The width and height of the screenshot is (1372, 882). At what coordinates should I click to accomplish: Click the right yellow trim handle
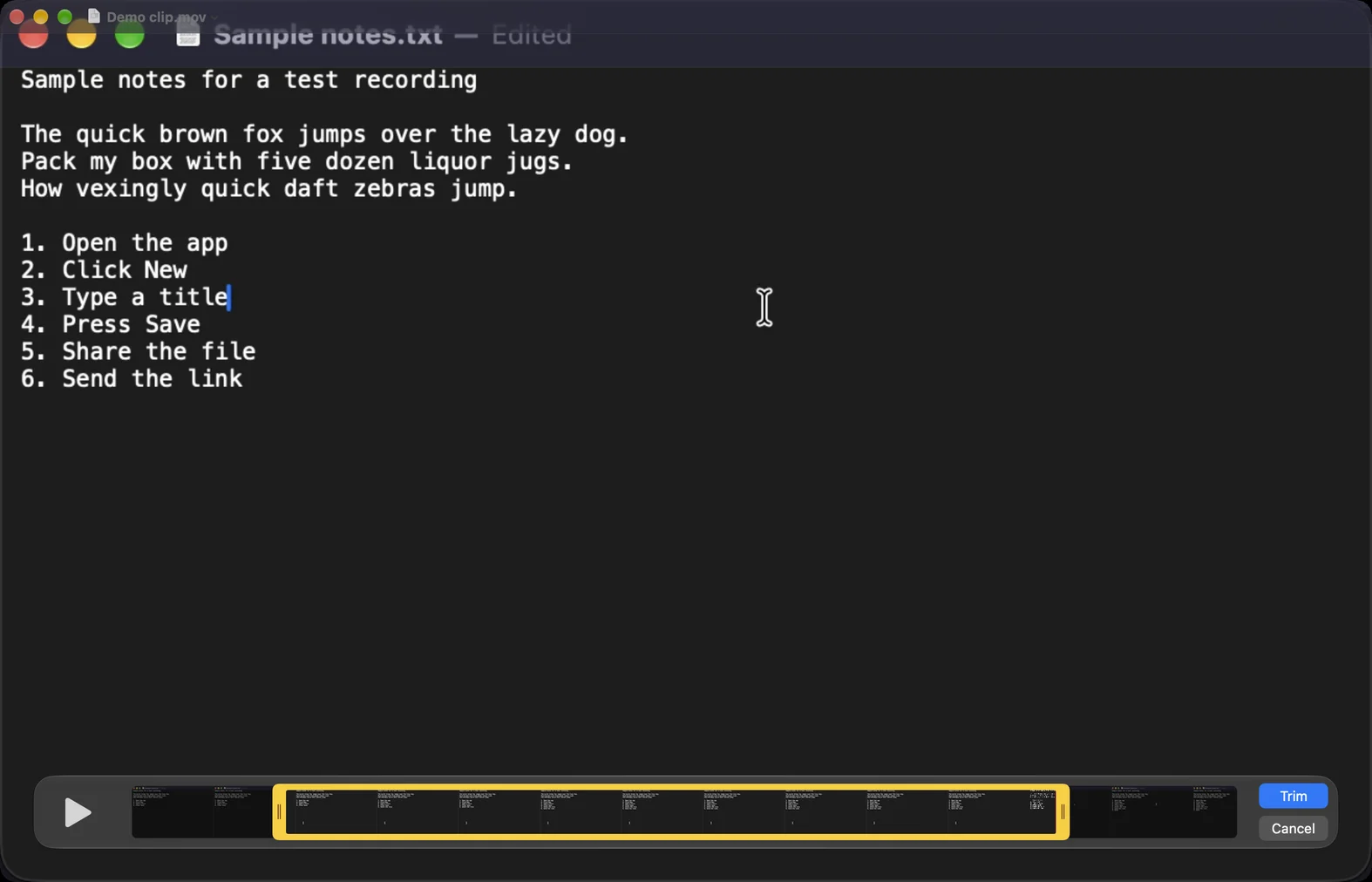[x=1063, y=812]
